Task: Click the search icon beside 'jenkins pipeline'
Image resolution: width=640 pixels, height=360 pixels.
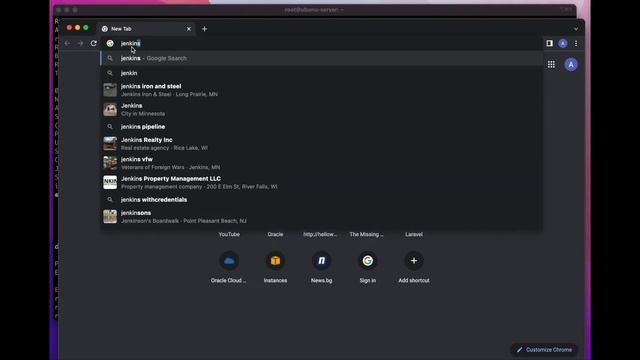Action: pos(110,127)
